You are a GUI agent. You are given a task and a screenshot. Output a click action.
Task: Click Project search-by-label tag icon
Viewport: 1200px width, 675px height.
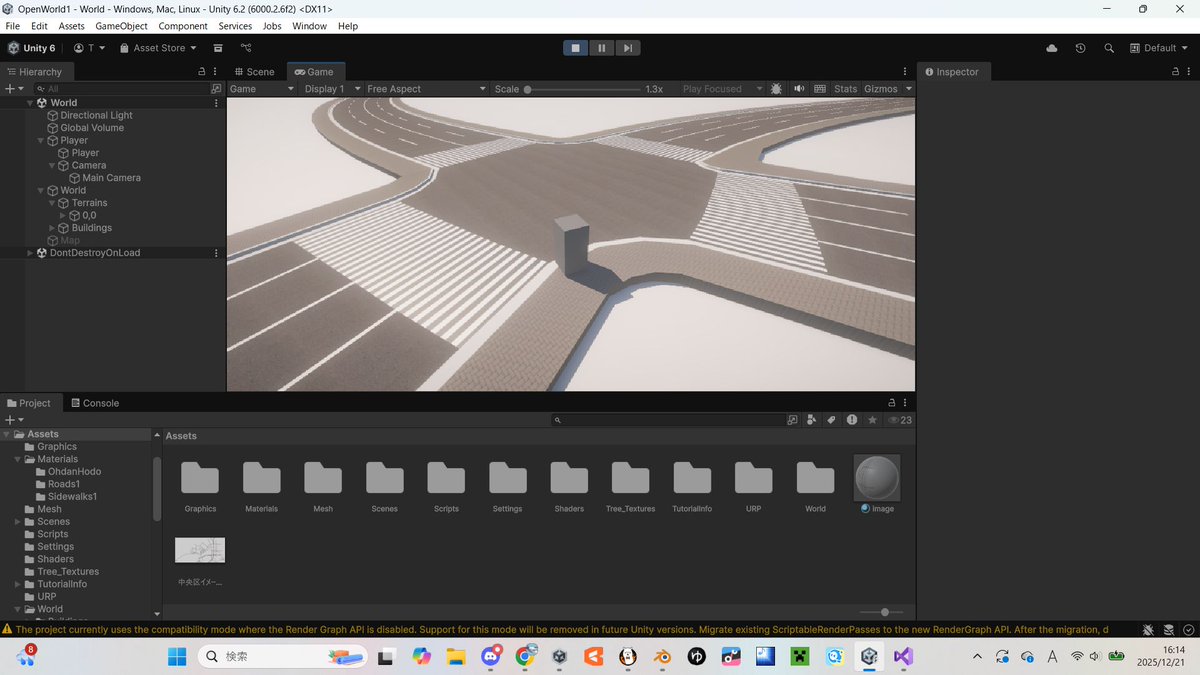click(x=831, y=420)
